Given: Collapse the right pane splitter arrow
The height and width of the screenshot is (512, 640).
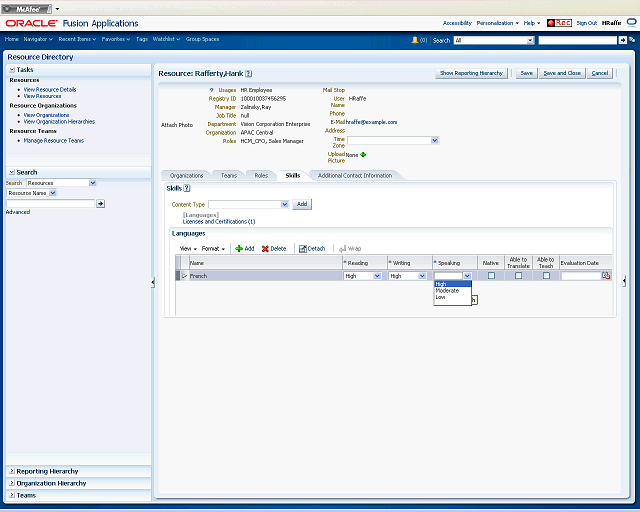Looking at the screenshot, I should click(x=624, y=281).
